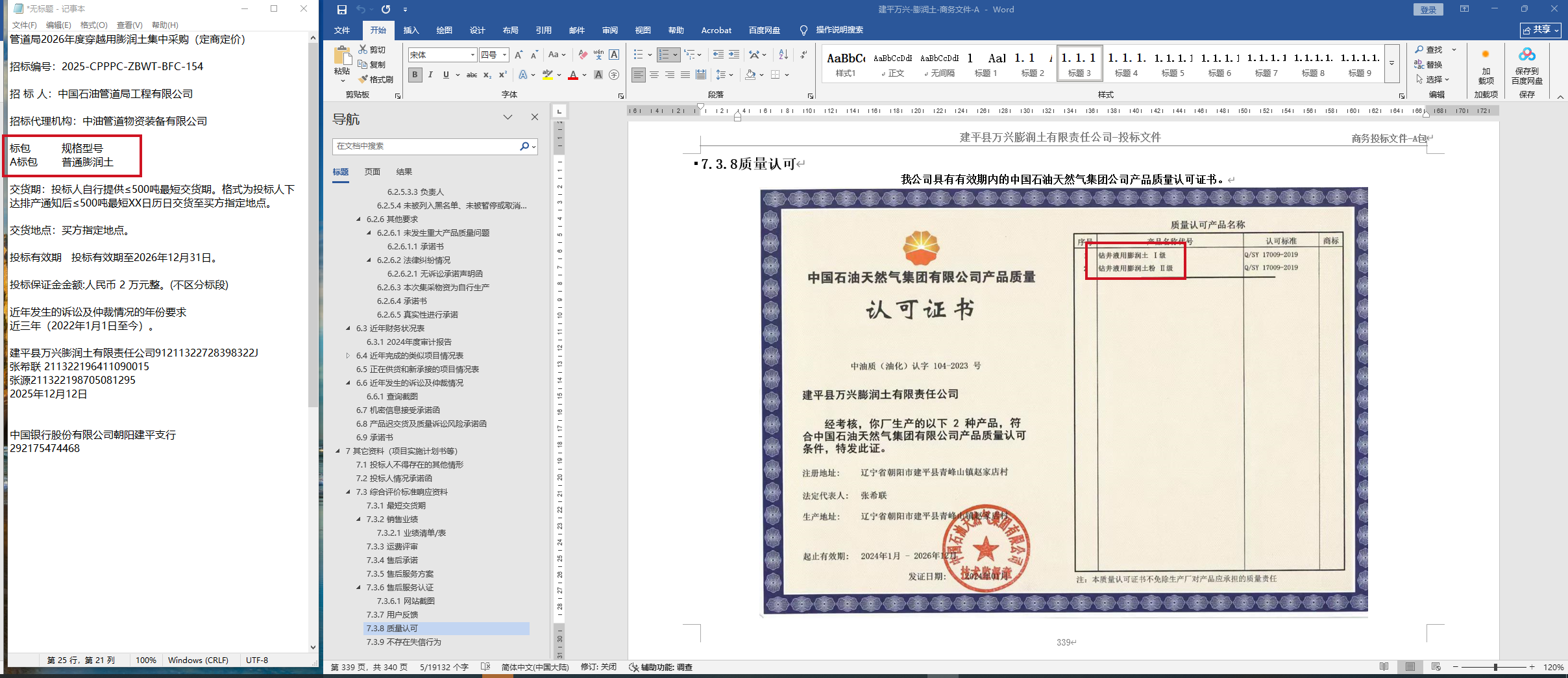This screenshot has width=1568, height=678.
Task: Click the Clear Formatting eraser icon
Action: (x=583, y=55)
